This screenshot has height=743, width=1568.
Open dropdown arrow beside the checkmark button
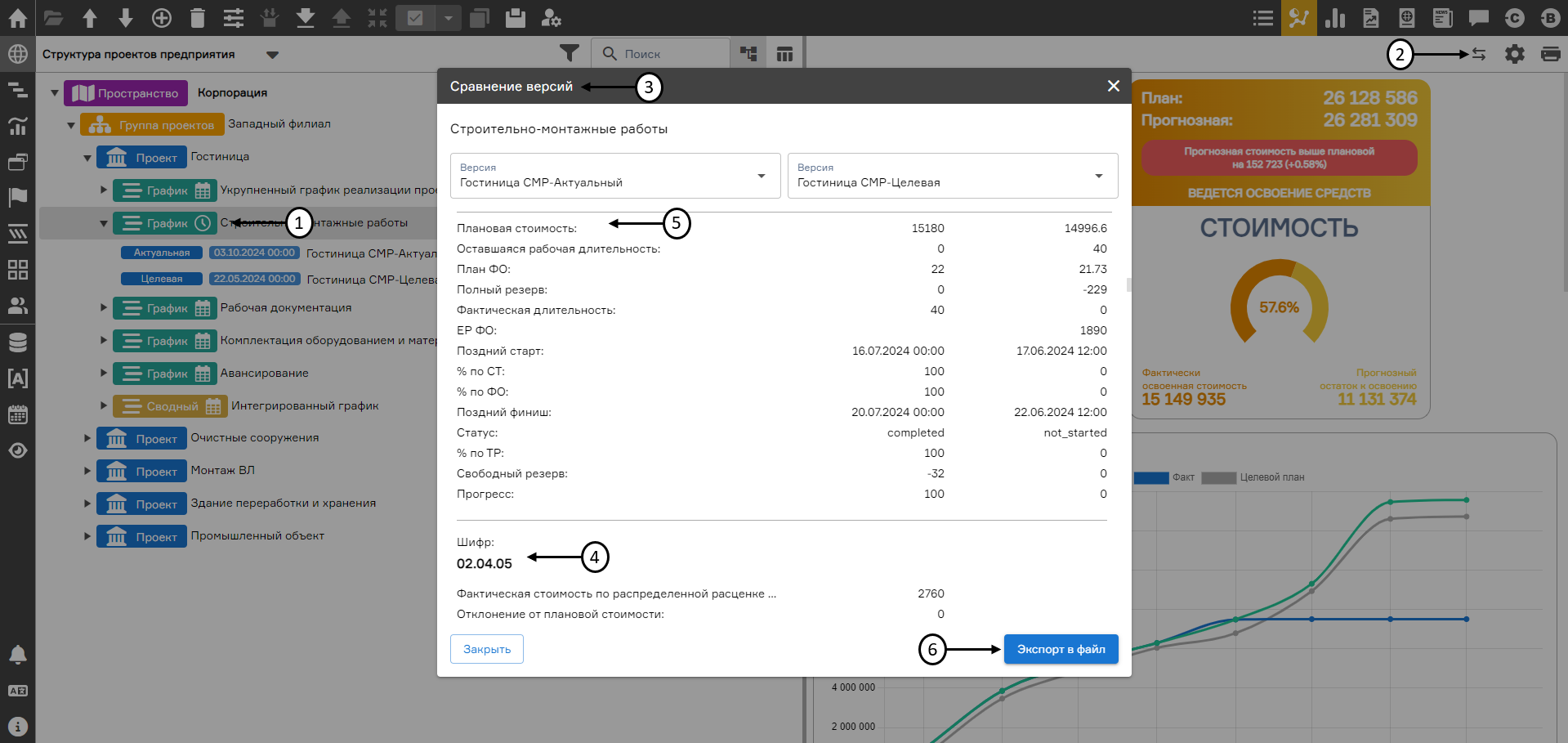pyautogui.click(x=448, y=17)
